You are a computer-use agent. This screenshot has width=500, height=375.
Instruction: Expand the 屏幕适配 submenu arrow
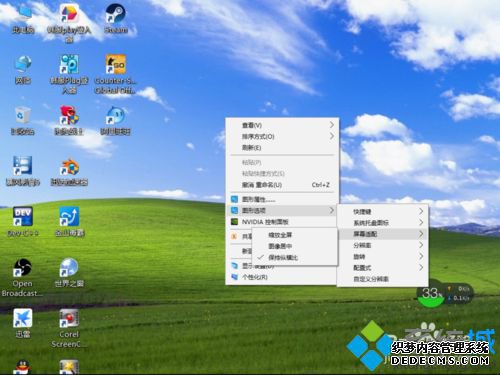coord(421,234)
